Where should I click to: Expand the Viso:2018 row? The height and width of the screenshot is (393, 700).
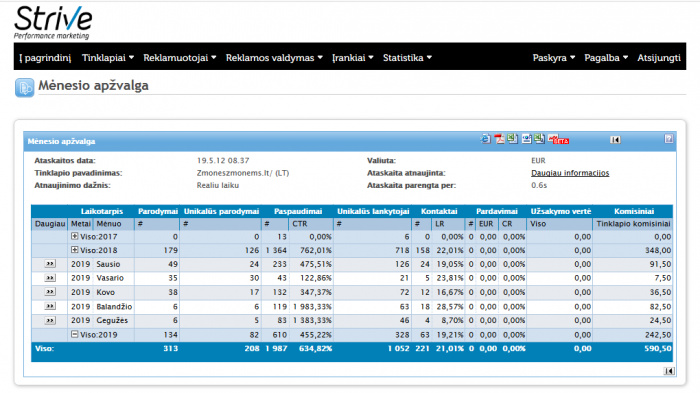pos(75,250)
